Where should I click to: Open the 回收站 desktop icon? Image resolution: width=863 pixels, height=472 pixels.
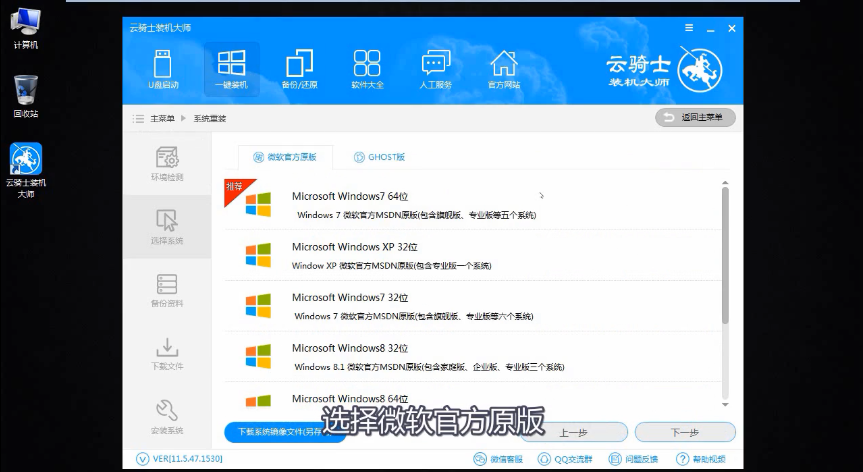(x=25, y=96)
